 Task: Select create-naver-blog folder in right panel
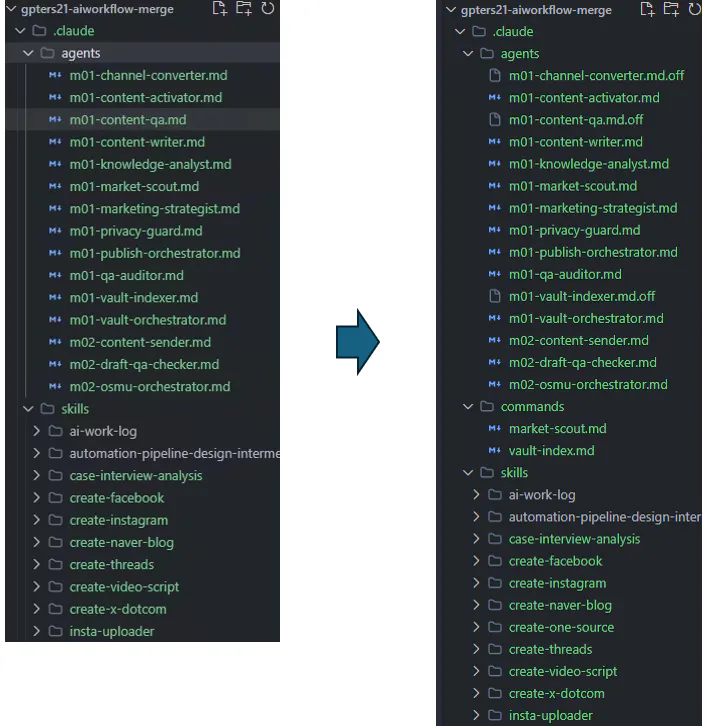(560, 605)
